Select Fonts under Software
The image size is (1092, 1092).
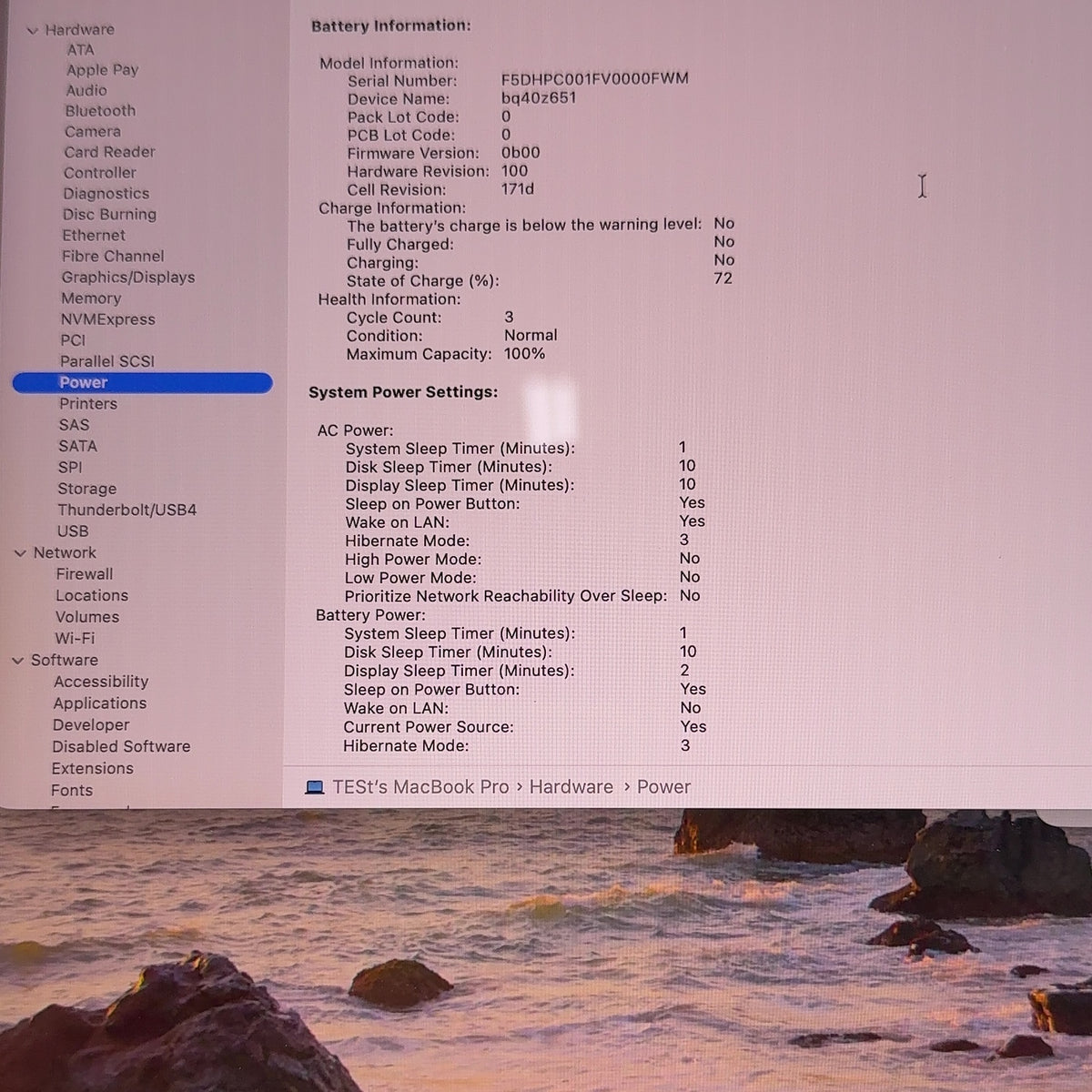point(72,791)
